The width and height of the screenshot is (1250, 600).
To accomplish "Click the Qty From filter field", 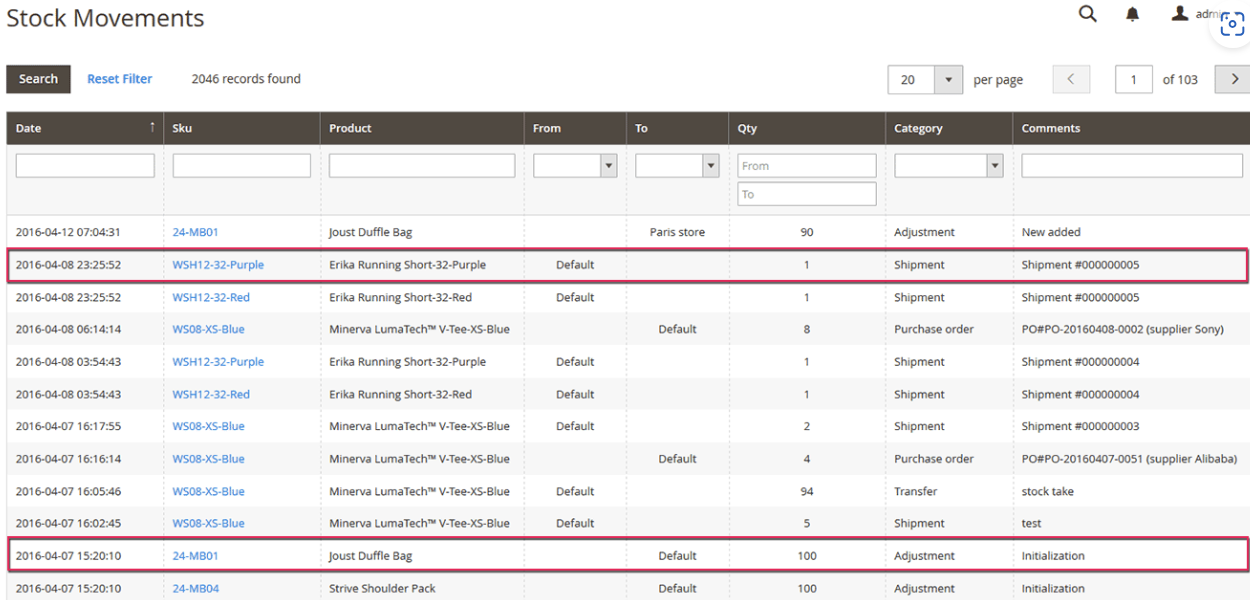I will coord(806,165).
